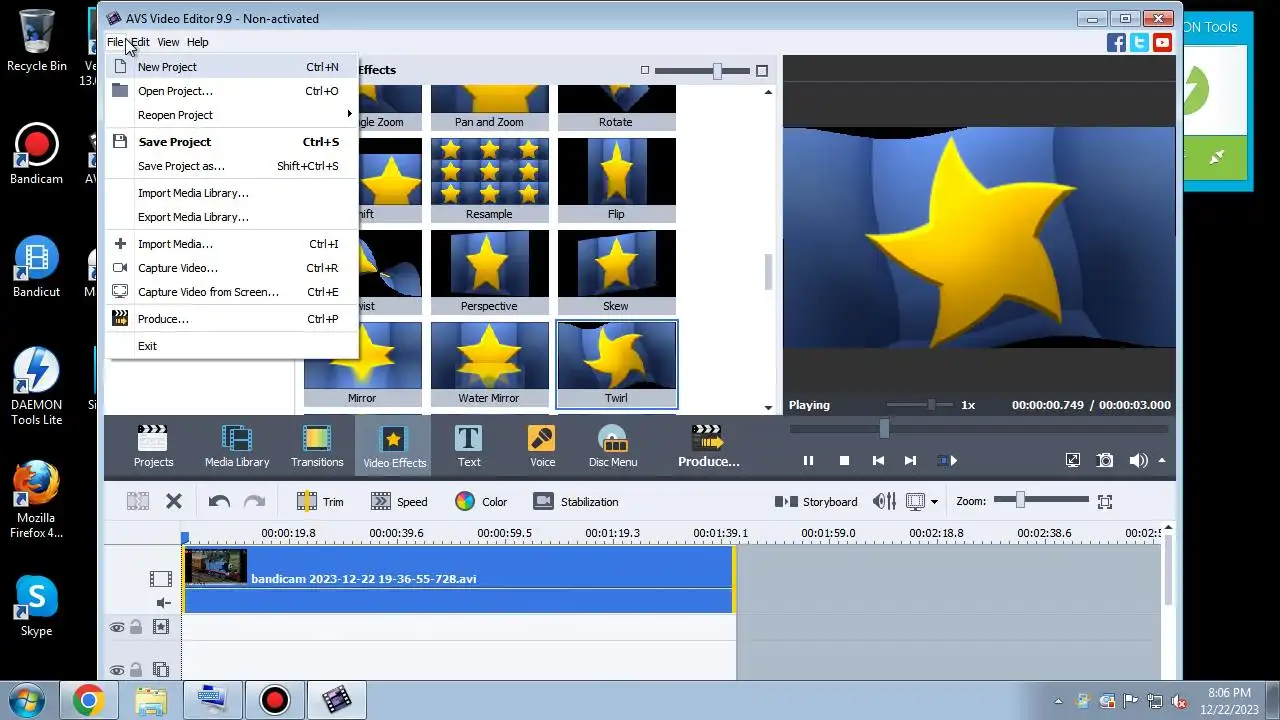Open the File menu
Viewport: 1280px width, 720px height.
coord(115,42)
